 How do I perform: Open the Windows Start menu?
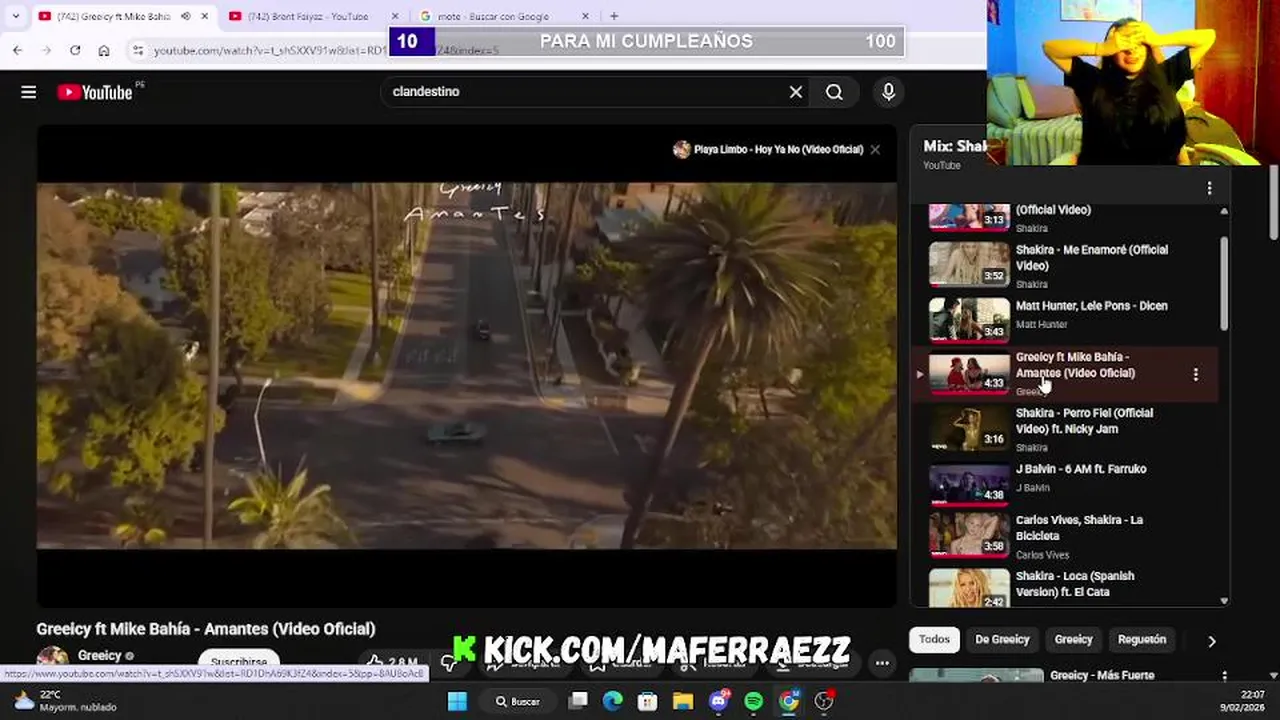(x=458, y=701)
